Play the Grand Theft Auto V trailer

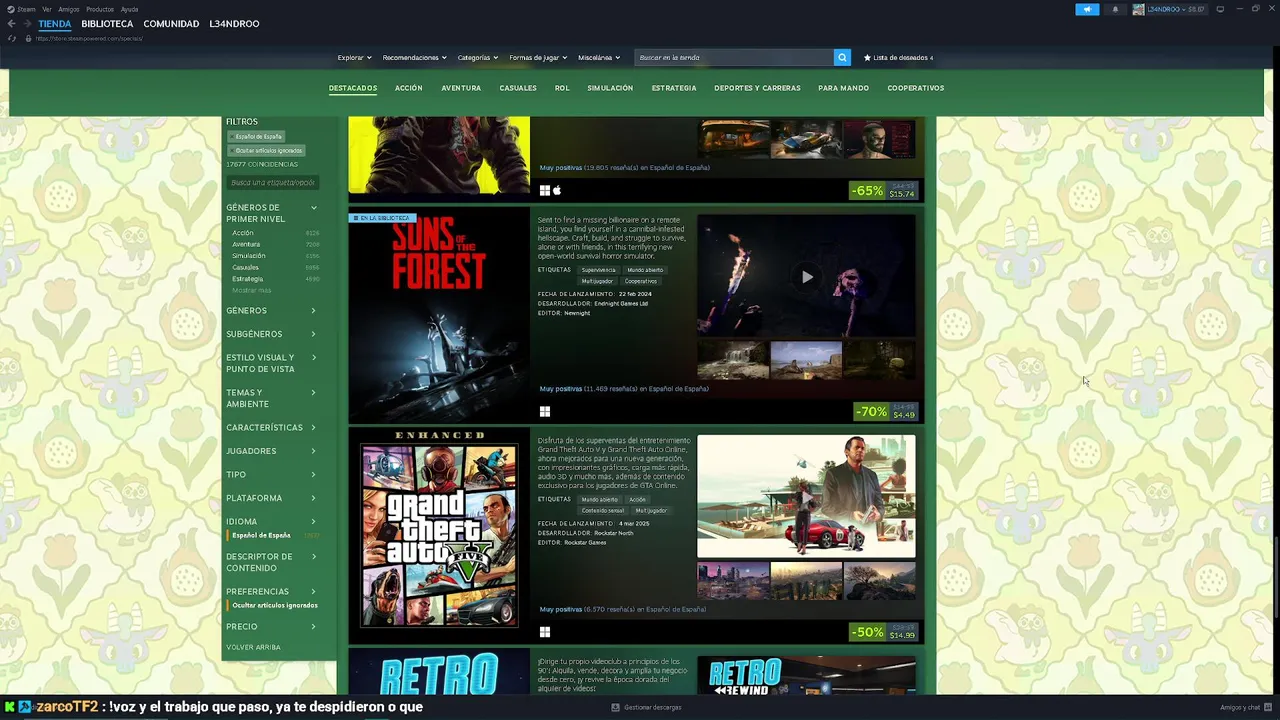(807, 497)
